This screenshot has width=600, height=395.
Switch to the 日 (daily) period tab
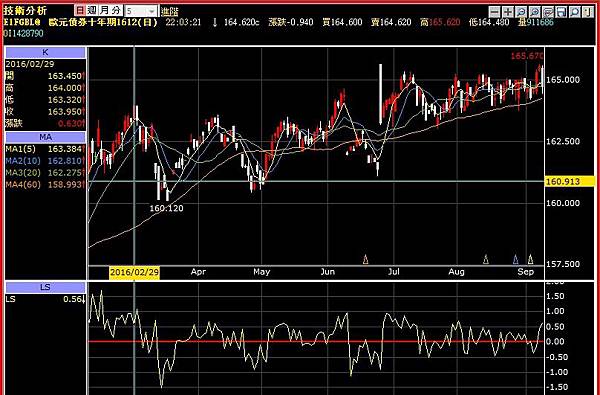coord(80,11)
